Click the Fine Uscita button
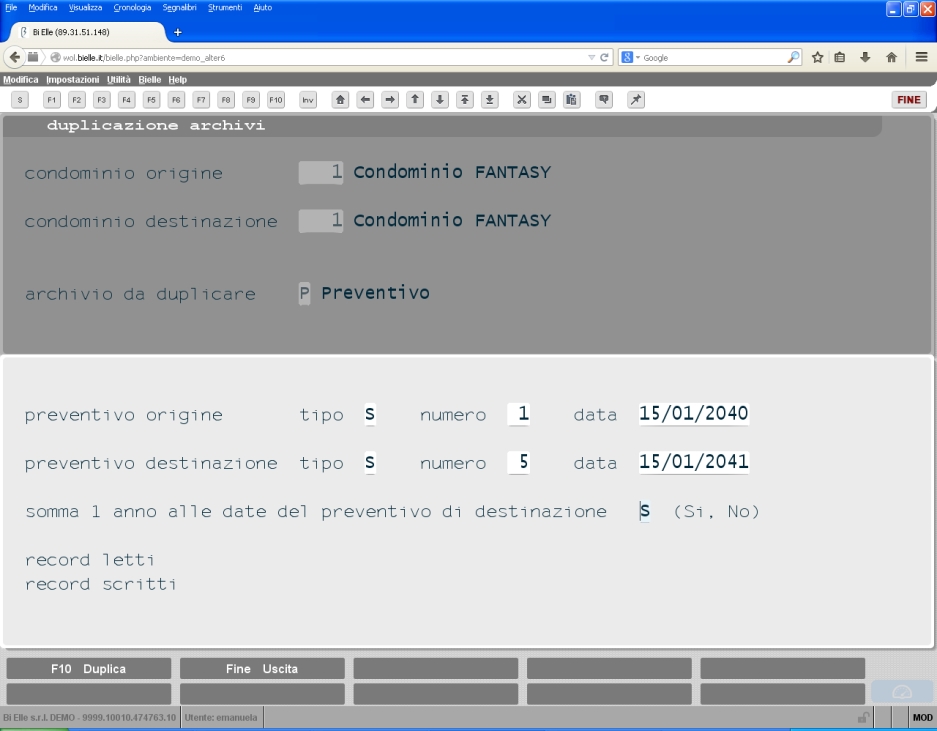937x731 pixels. (x=262, y=669)
